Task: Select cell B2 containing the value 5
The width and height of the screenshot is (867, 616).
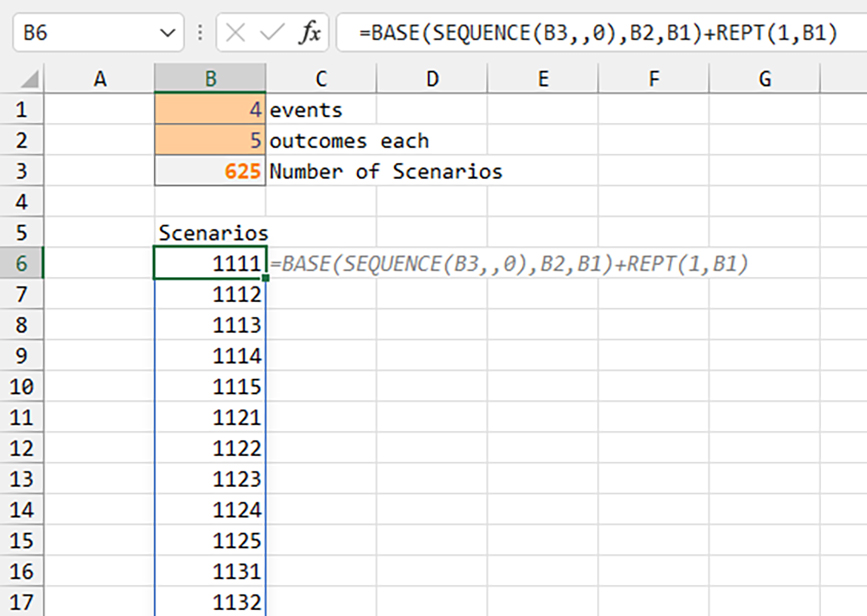Action: [x=210, y=140]
